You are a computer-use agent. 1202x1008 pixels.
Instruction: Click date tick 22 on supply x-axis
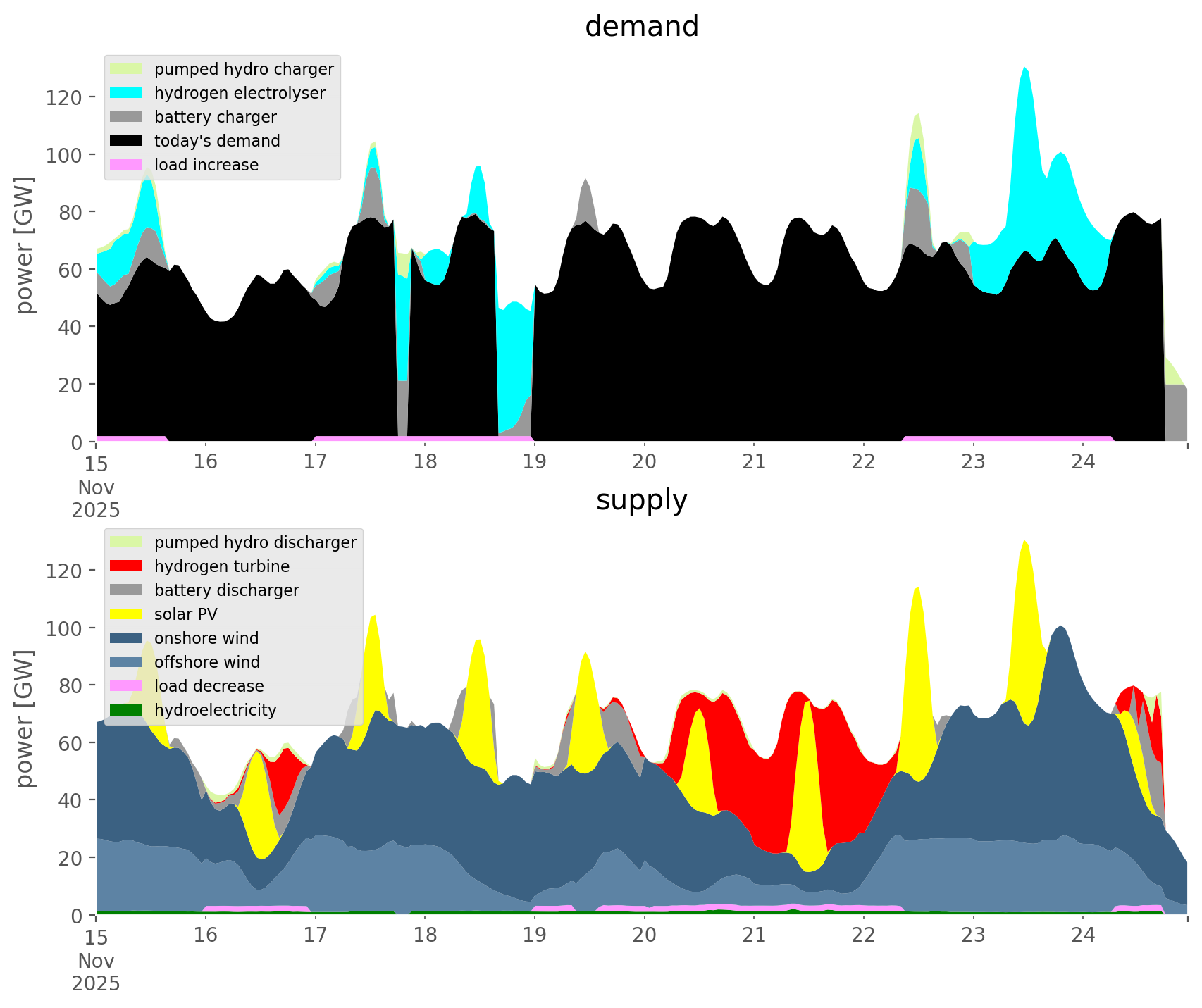(x=863, y=935)
